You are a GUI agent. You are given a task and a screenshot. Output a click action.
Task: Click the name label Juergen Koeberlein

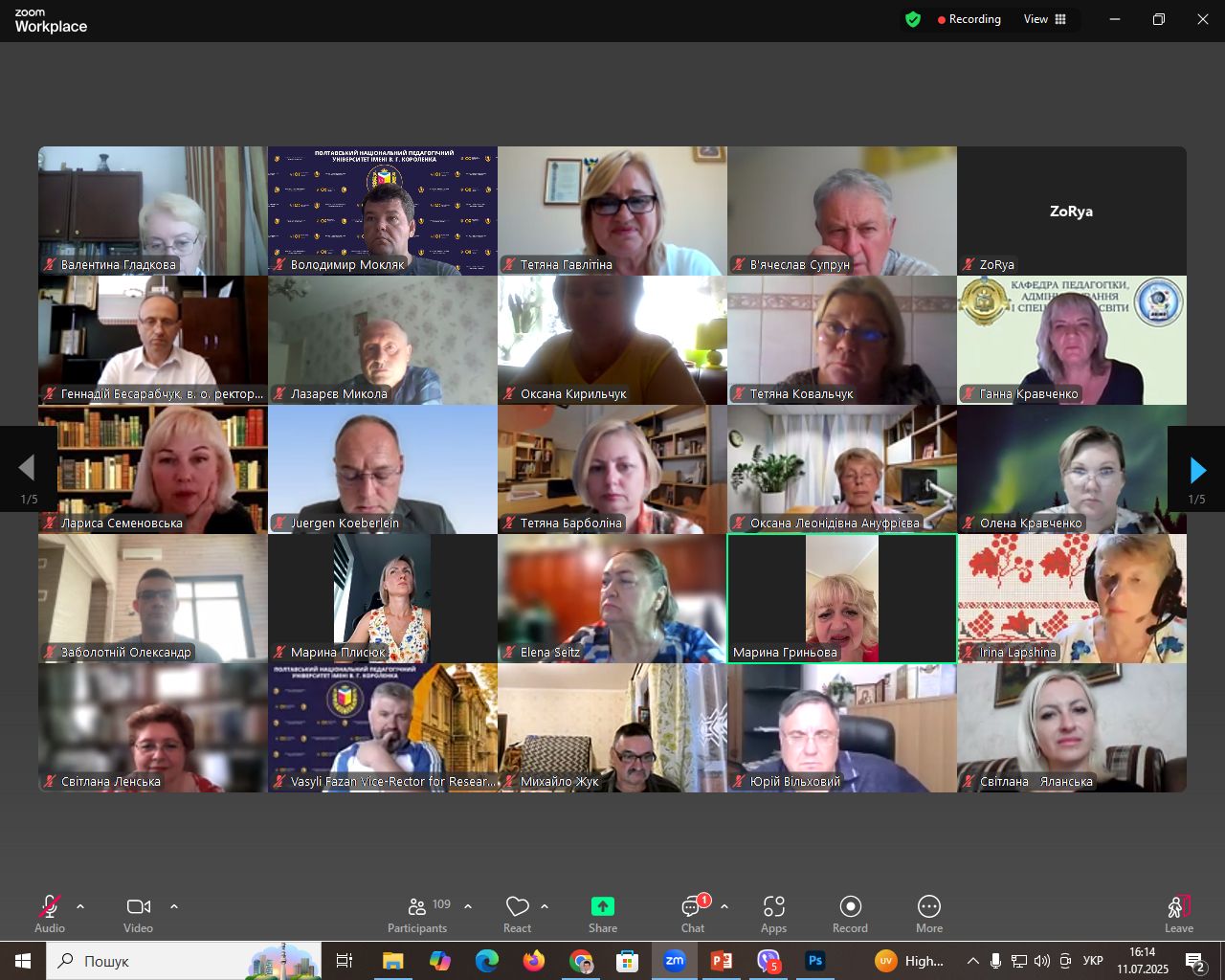(x=345, y=523)
